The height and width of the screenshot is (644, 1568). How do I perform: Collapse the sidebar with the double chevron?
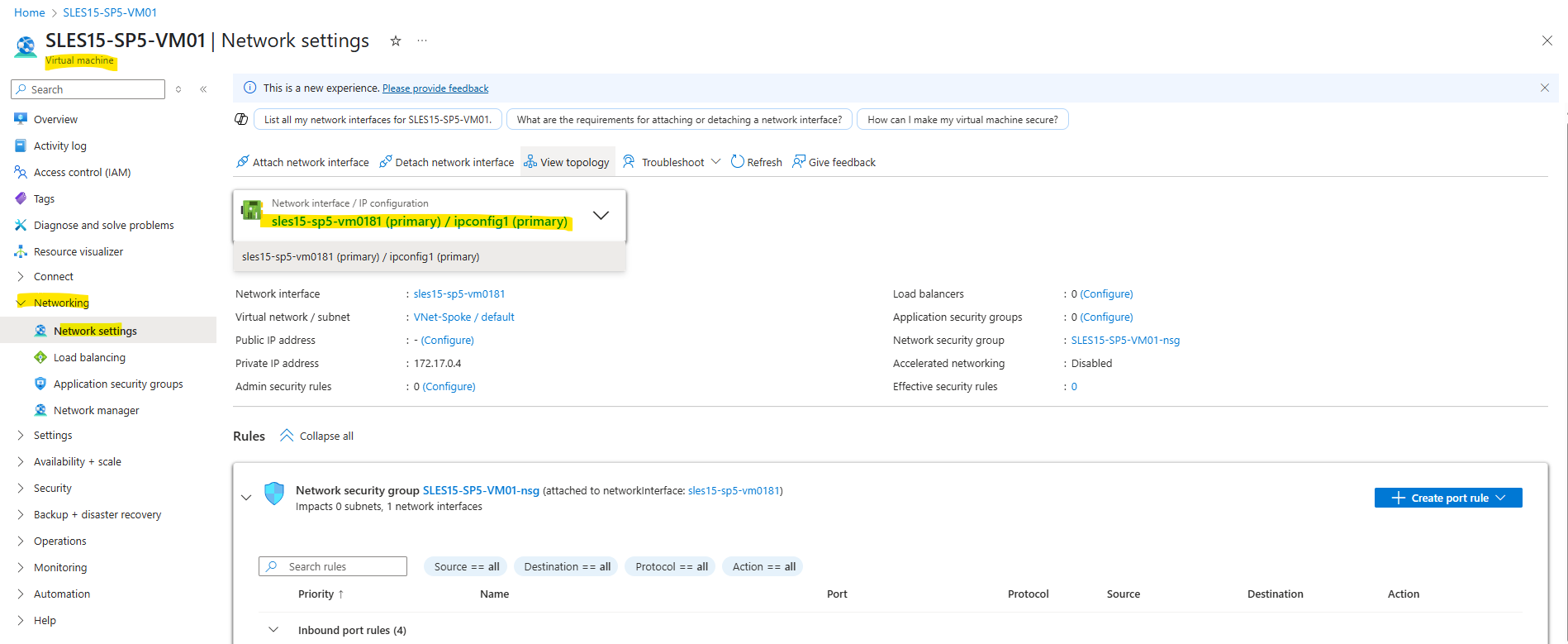[203, 89]
